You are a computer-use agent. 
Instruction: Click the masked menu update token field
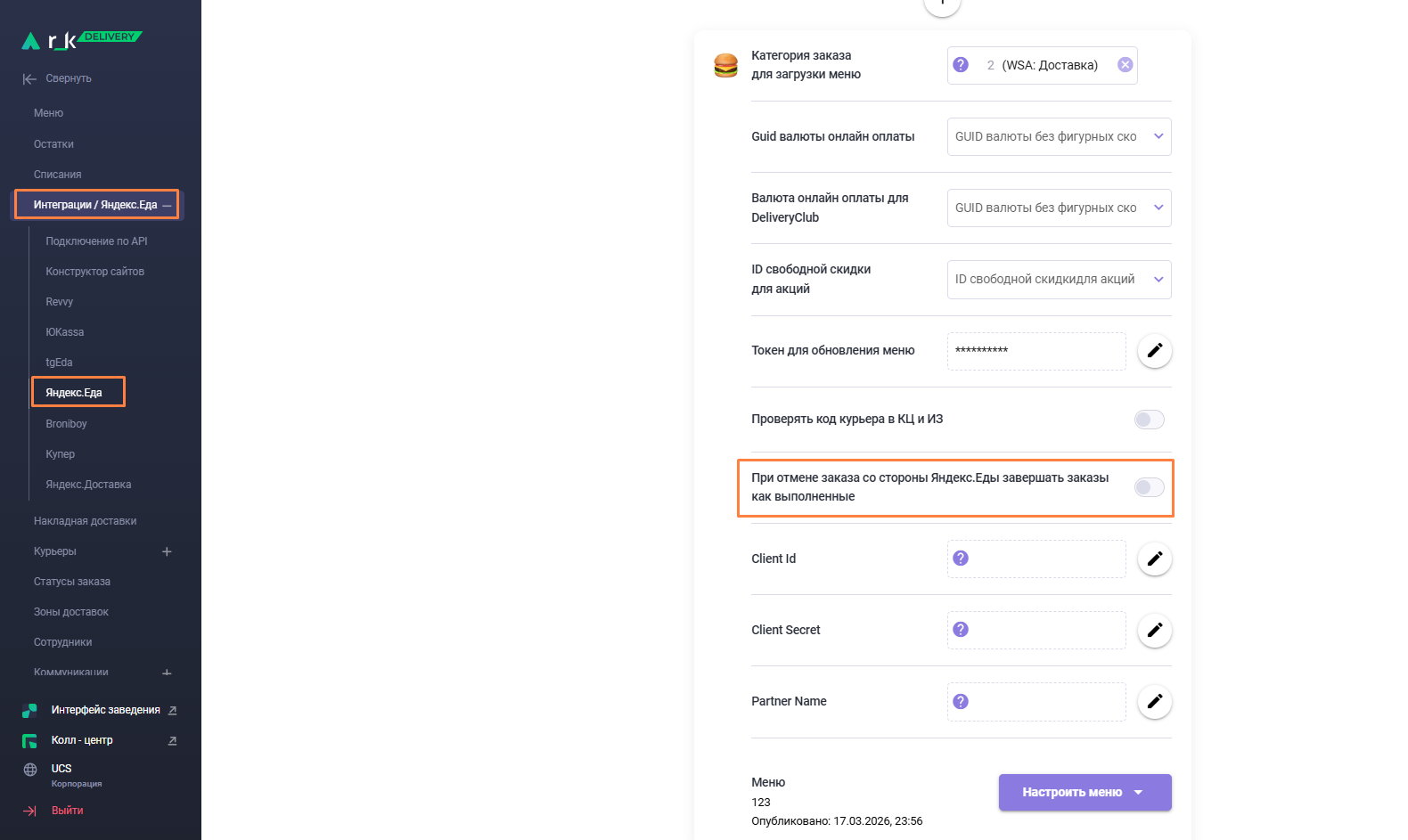pos(1036,351)
